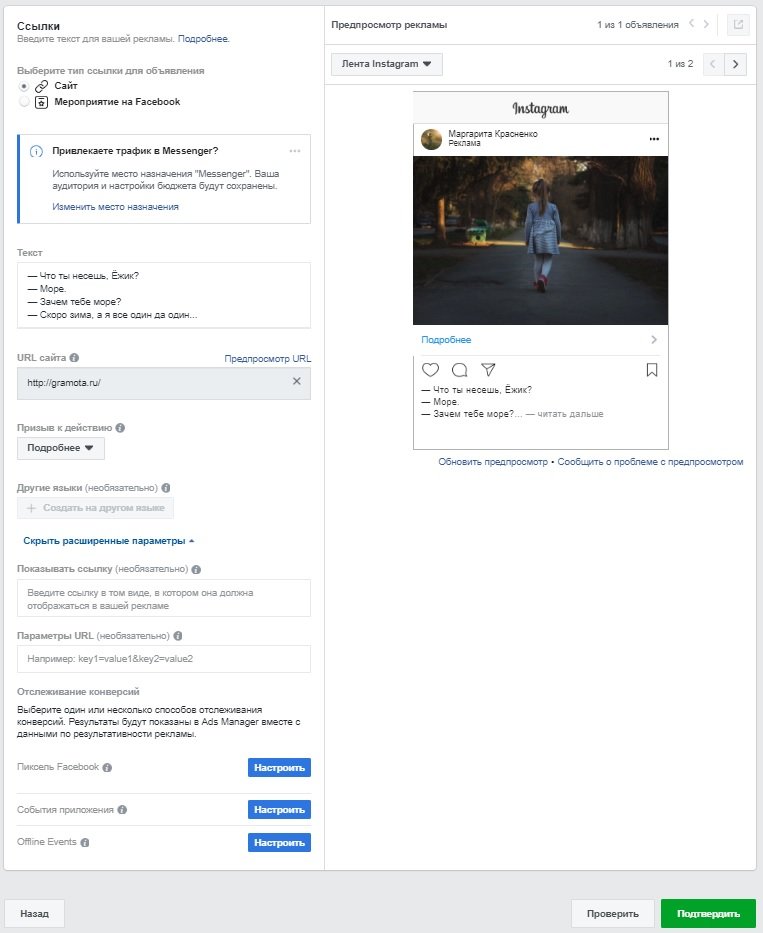Open the Подробнее call-to-action dropdown
This screenshot has height=933, width=763.
61,448
